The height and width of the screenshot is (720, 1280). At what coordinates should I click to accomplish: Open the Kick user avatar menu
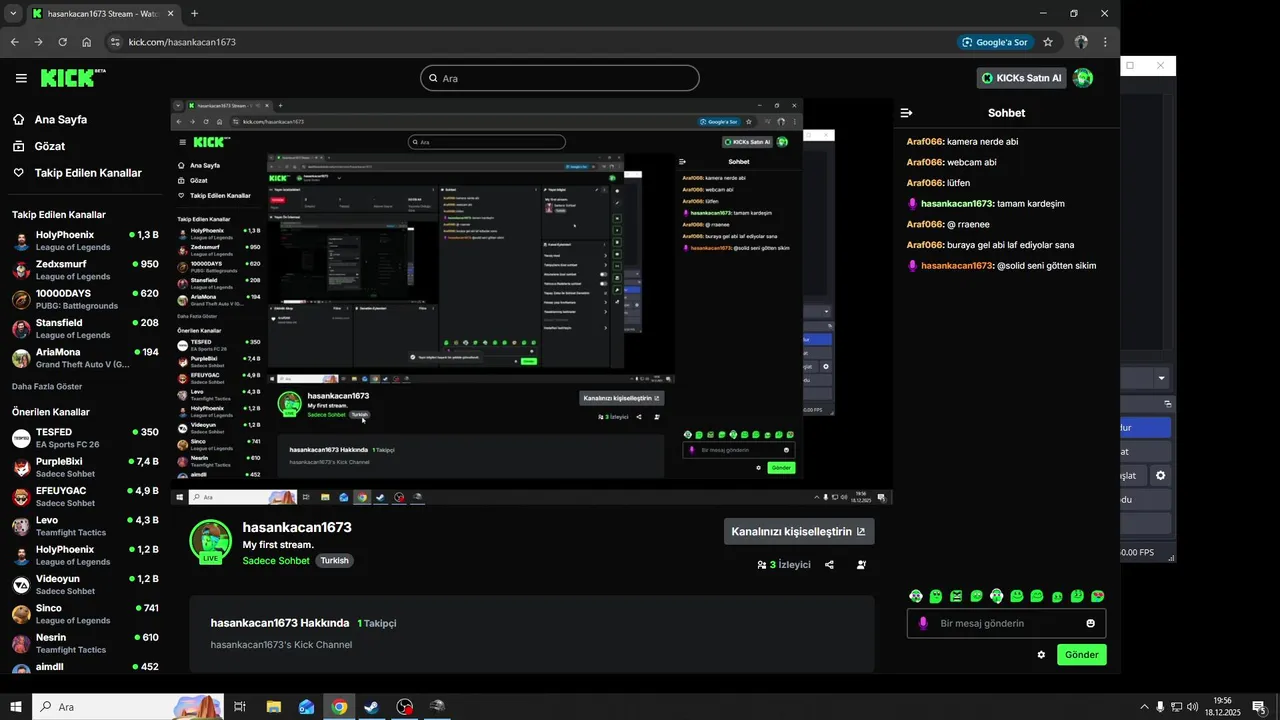point(1083,78)
